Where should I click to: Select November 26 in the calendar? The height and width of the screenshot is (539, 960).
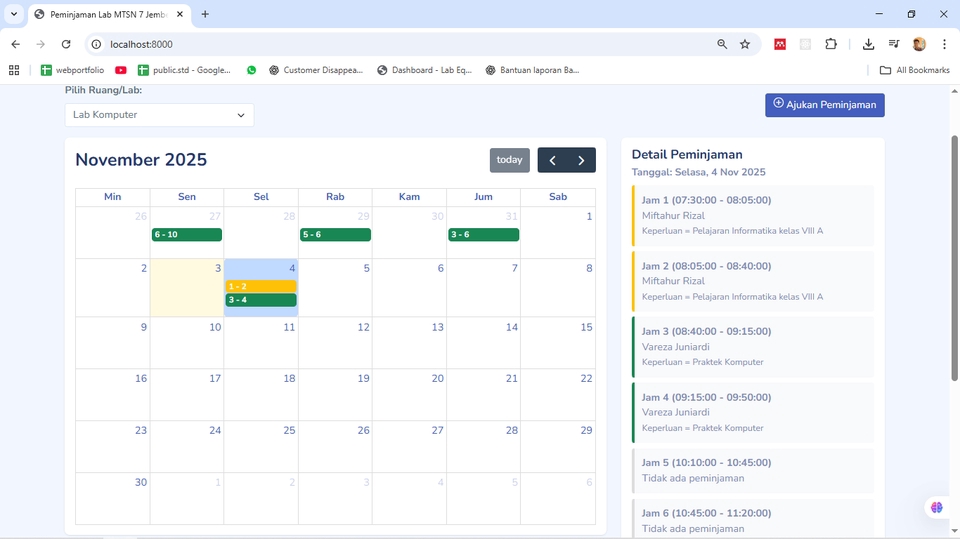336,446
